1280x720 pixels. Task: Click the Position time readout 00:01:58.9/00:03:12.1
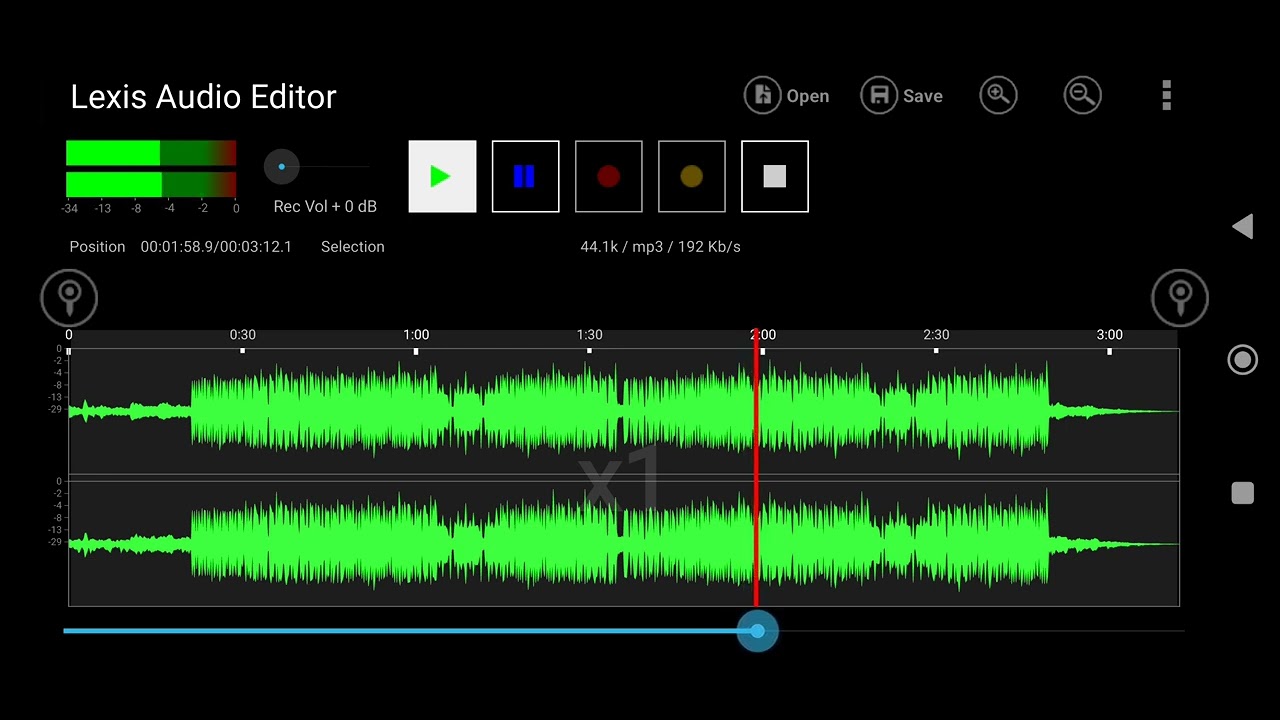click(216, 247)
